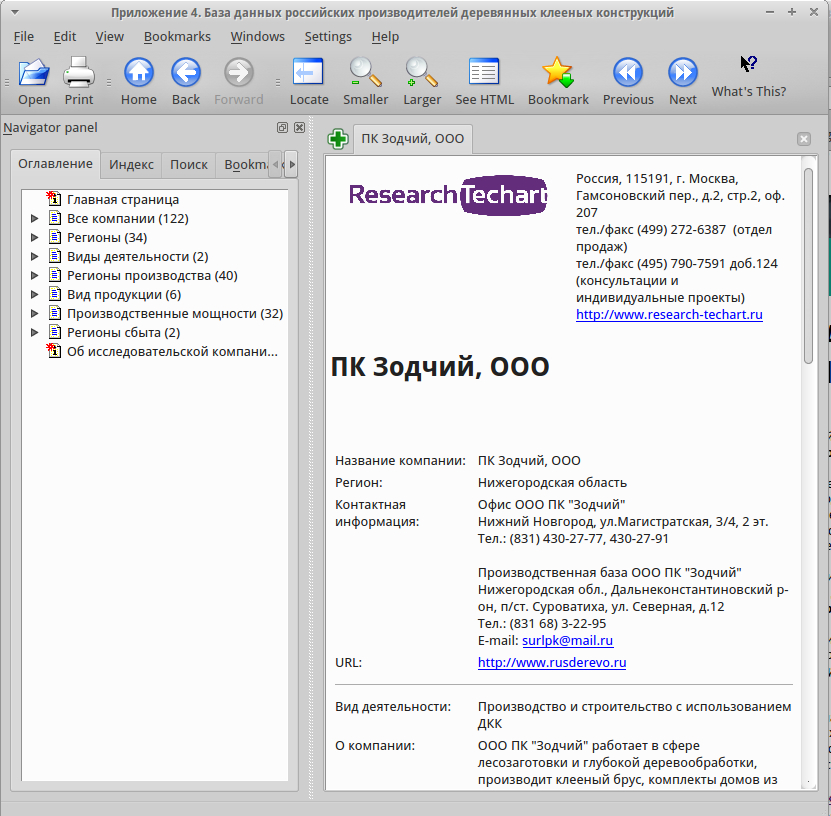Select Главная страница in the contents tree
Viewport: 831px width, 816px height.
point(123,200)
